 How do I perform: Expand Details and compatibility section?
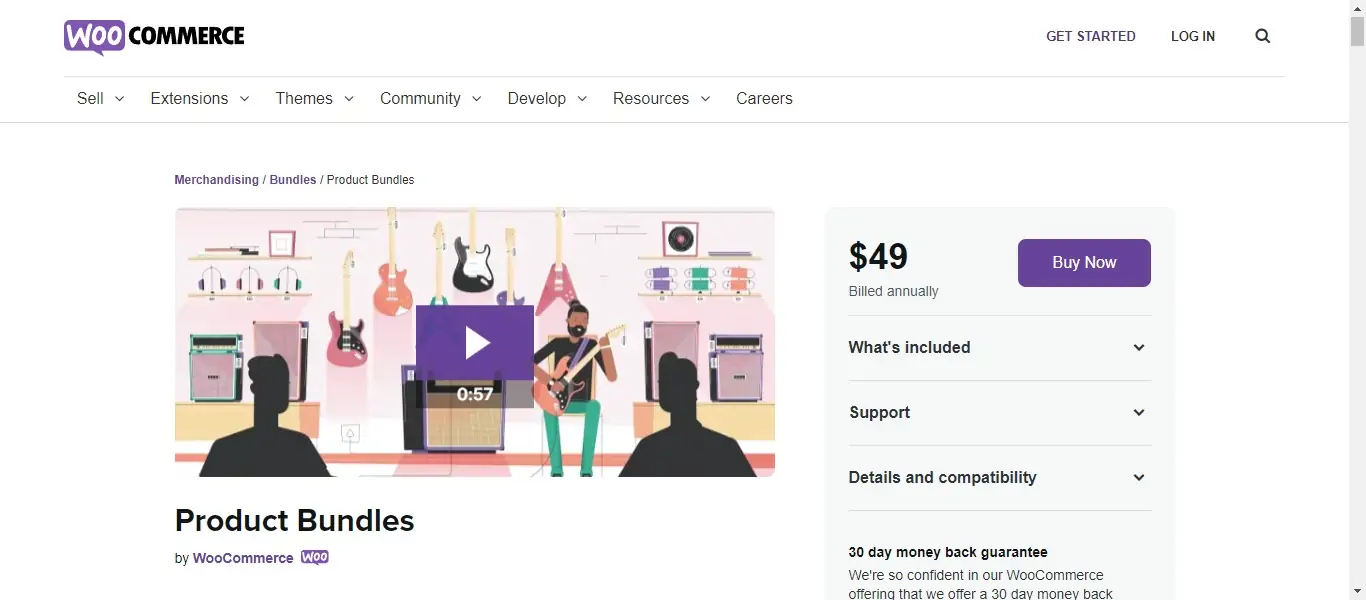(x=1000, y=478)
